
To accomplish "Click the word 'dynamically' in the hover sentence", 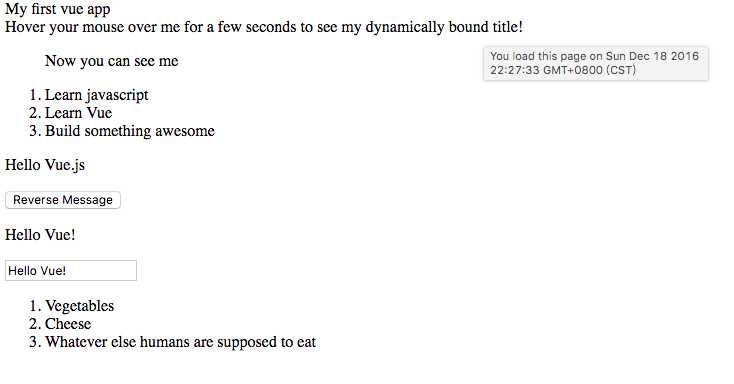I will tap(404, 27).
